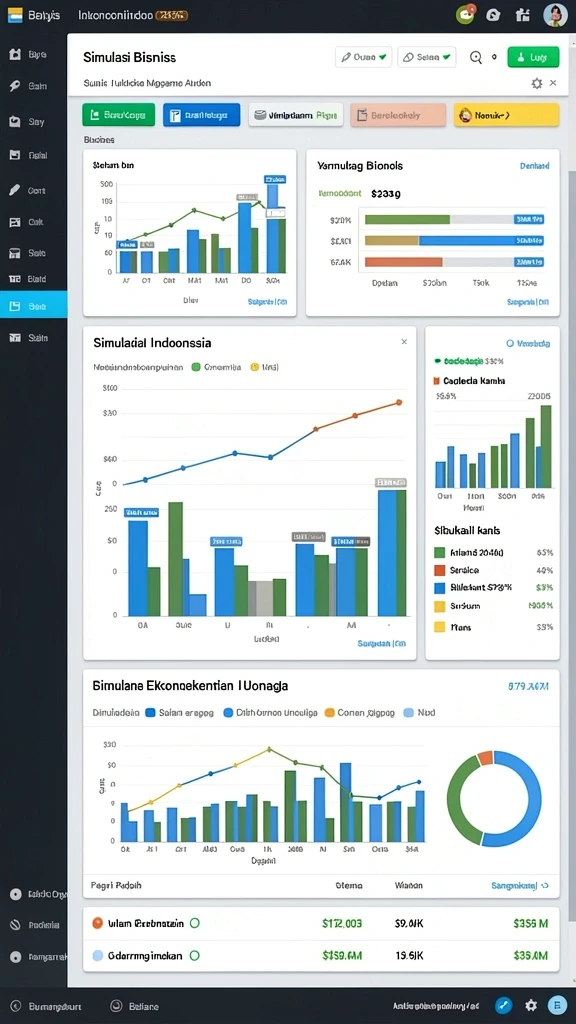This screenshot has width=576, height=1024.
Task: Open the search magnifier icon in header
Action: click(x=476, y=57)
